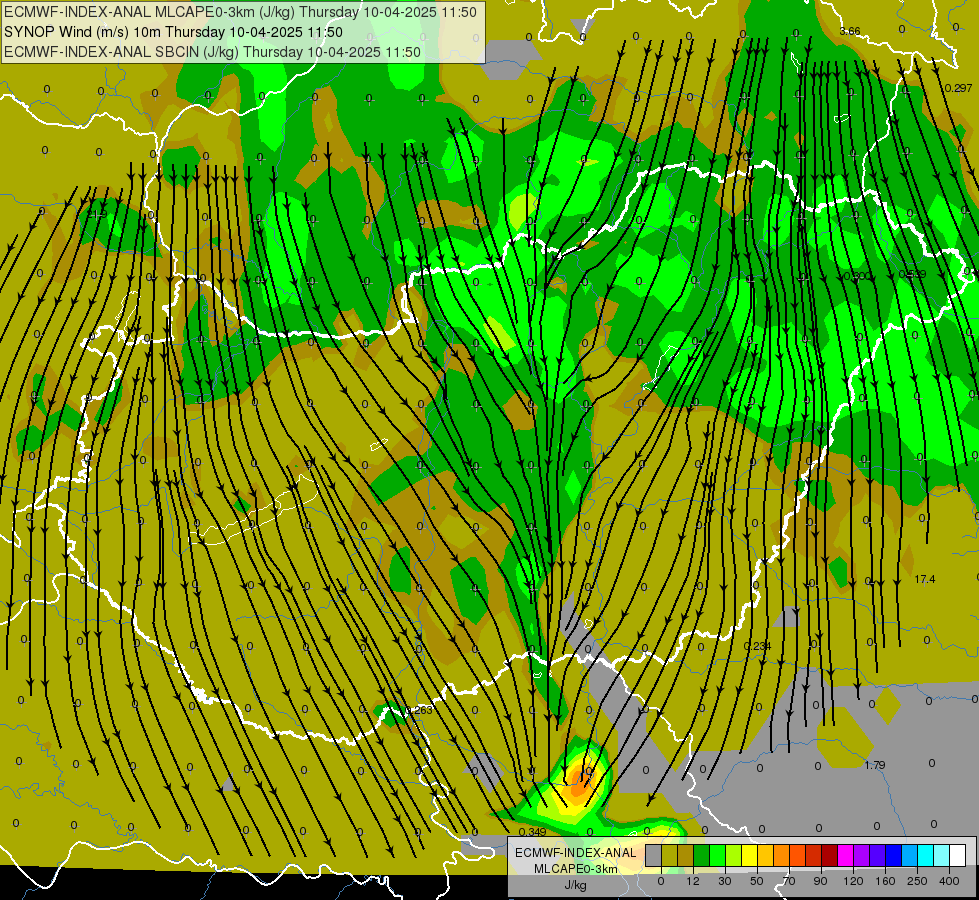The height and width of the screenshot is (900, 979).
Task: Click the 3.66 value on the map
Action: tap(850, 31)
